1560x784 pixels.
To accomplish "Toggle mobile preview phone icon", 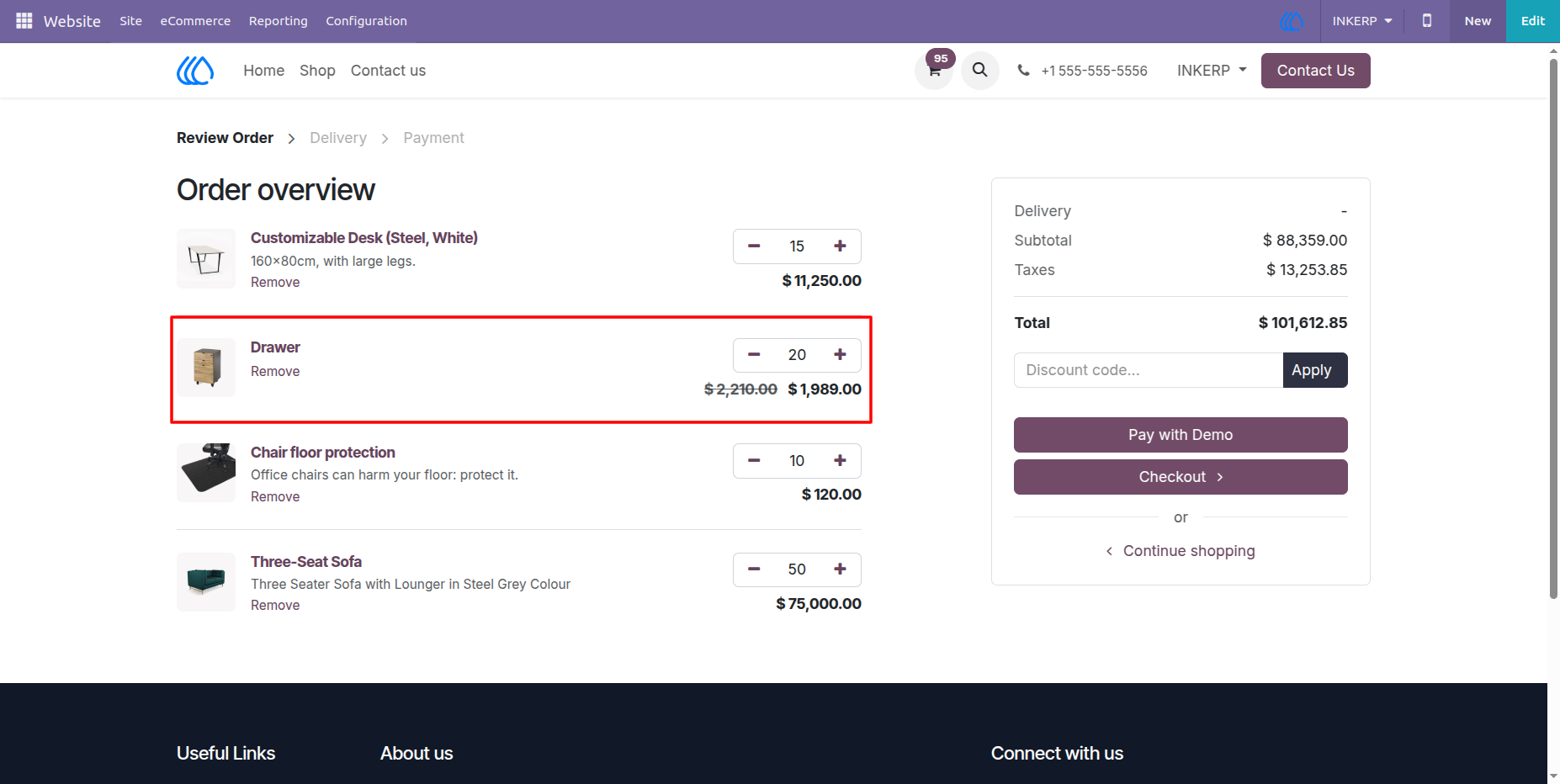I will point(1427,20).
